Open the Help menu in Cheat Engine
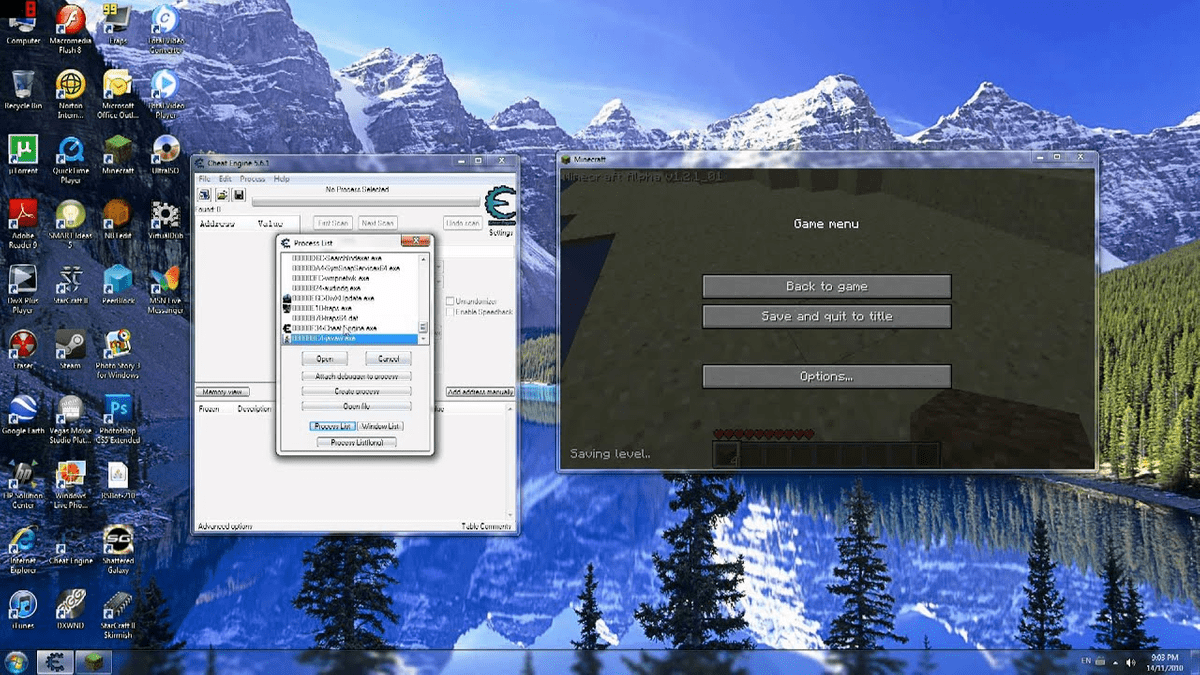1200x675 pixels. point(282,179)
